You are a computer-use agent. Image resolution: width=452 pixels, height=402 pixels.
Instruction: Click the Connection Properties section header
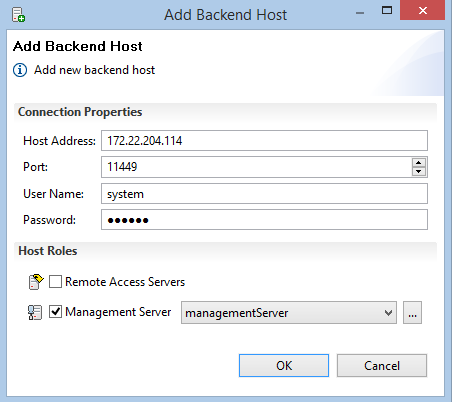[80, 112]
